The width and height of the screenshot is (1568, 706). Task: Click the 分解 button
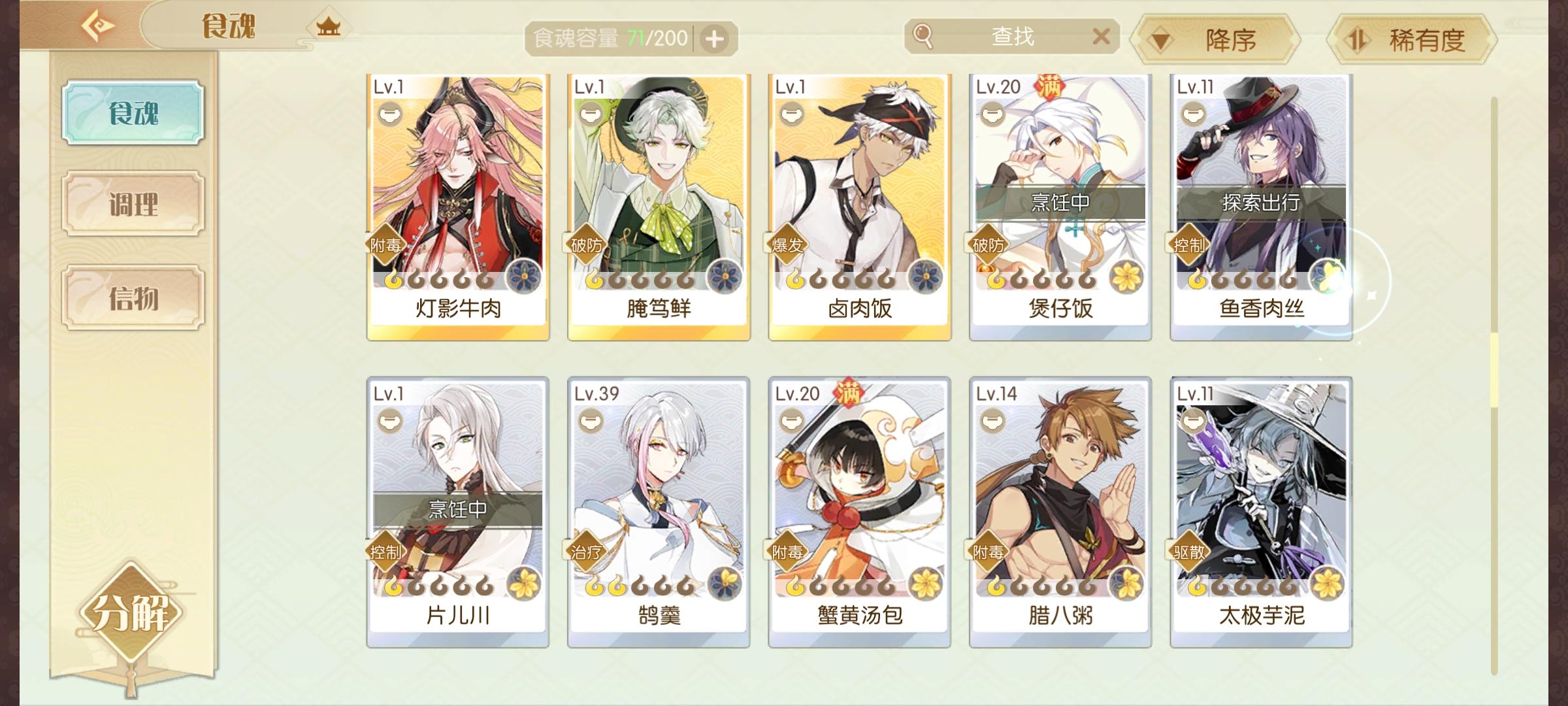[x=131, y=613]
